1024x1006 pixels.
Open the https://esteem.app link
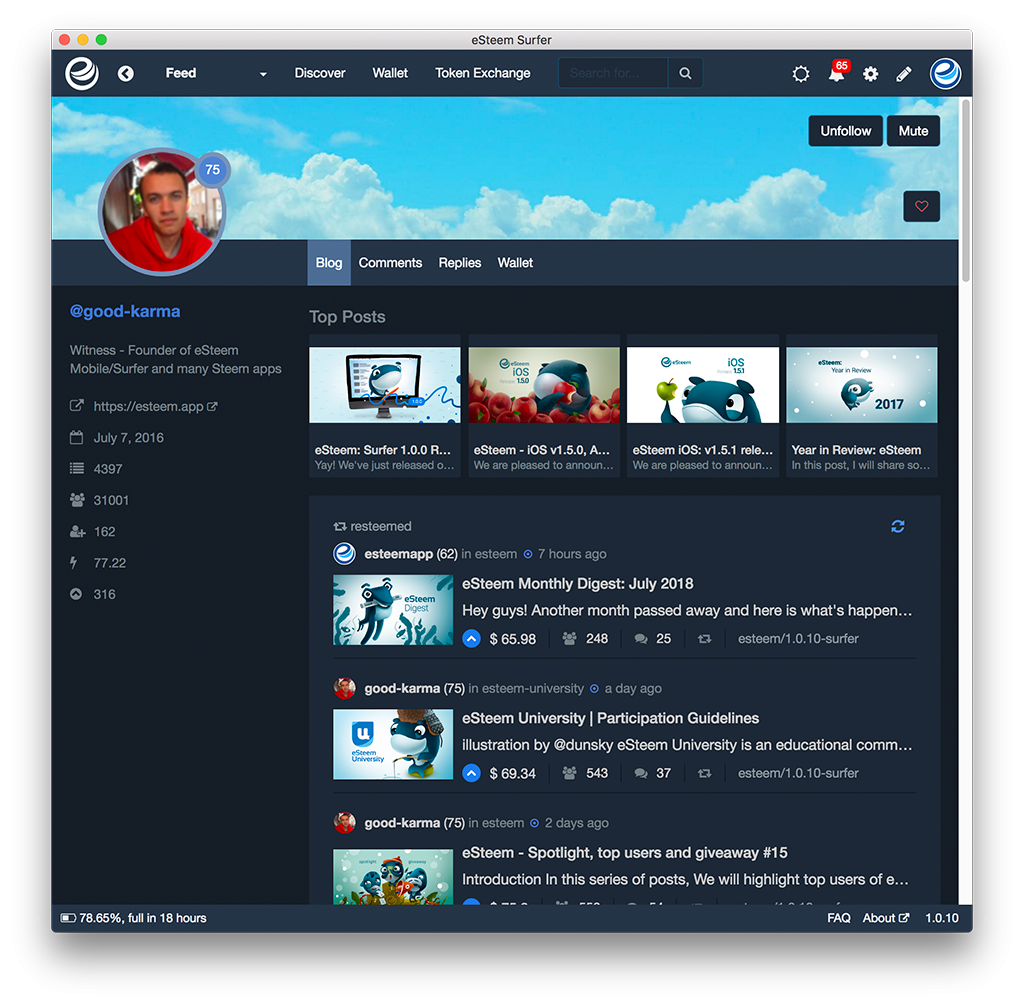(155, 406)
